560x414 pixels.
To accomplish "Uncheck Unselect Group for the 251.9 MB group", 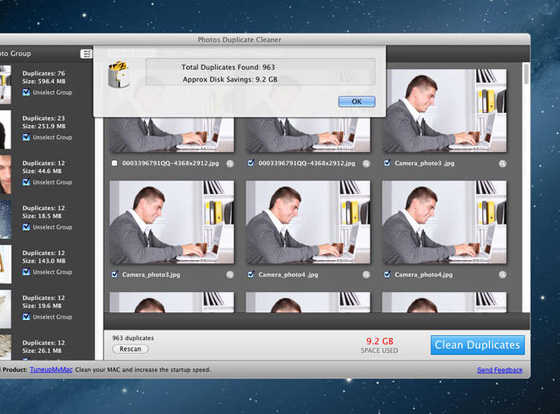I will pyautogui.click(x=26, y=138).
